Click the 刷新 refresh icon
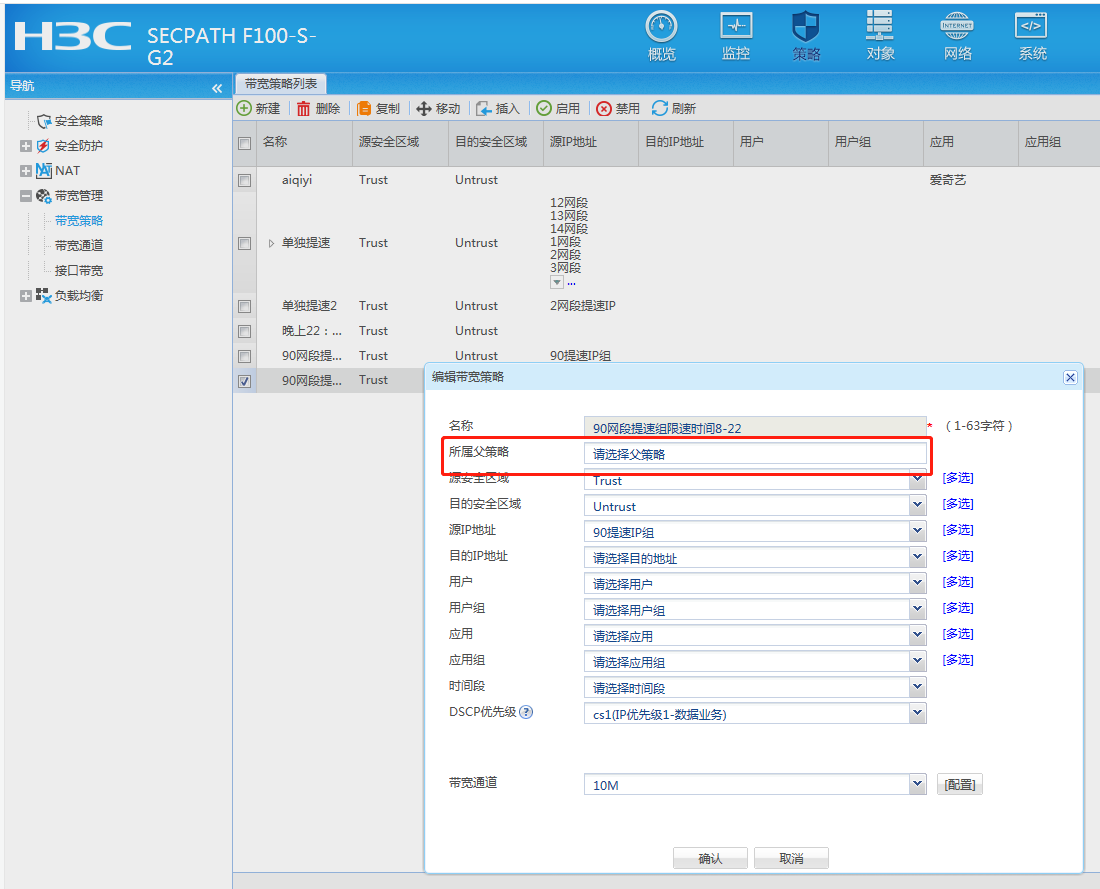 click(x=660, y=108)
